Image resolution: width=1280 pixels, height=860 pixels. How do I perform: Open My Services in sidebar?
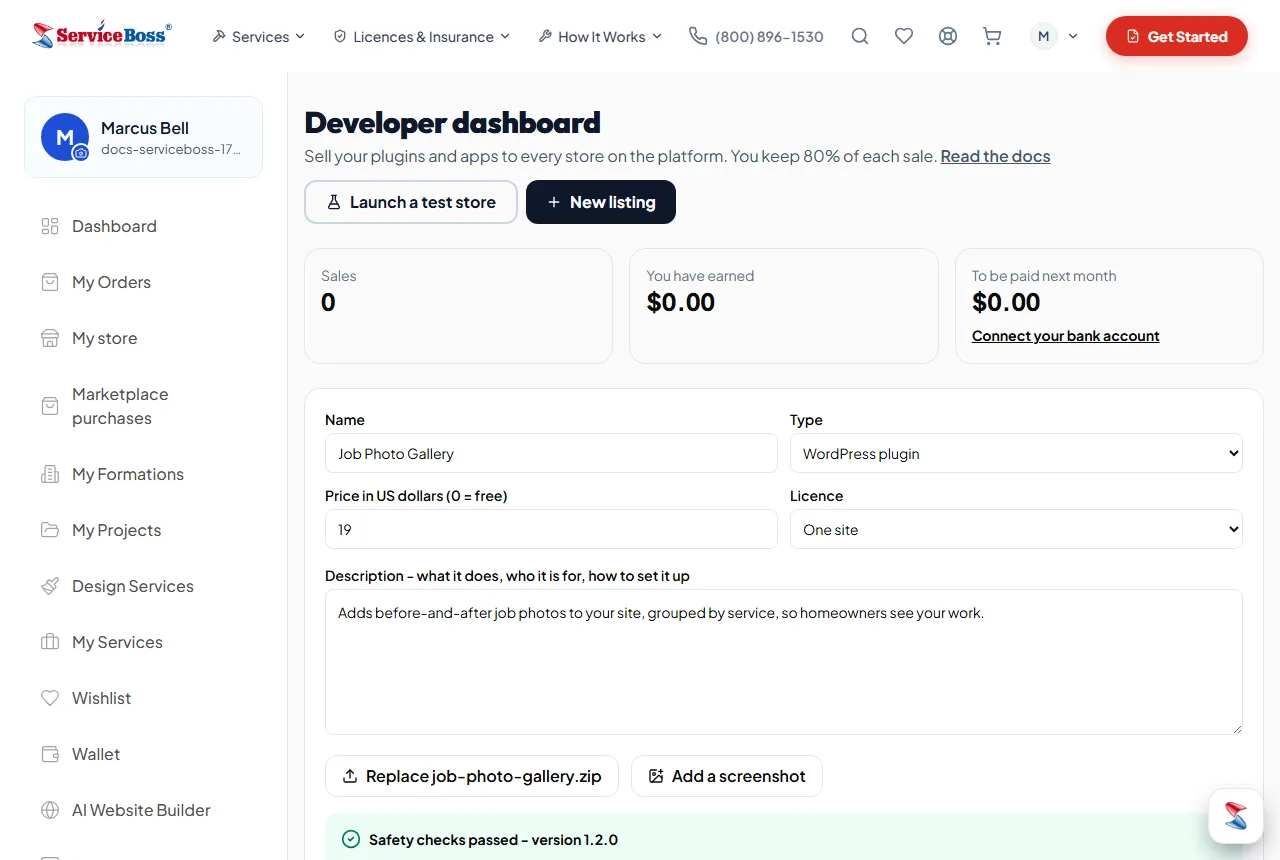143,642
